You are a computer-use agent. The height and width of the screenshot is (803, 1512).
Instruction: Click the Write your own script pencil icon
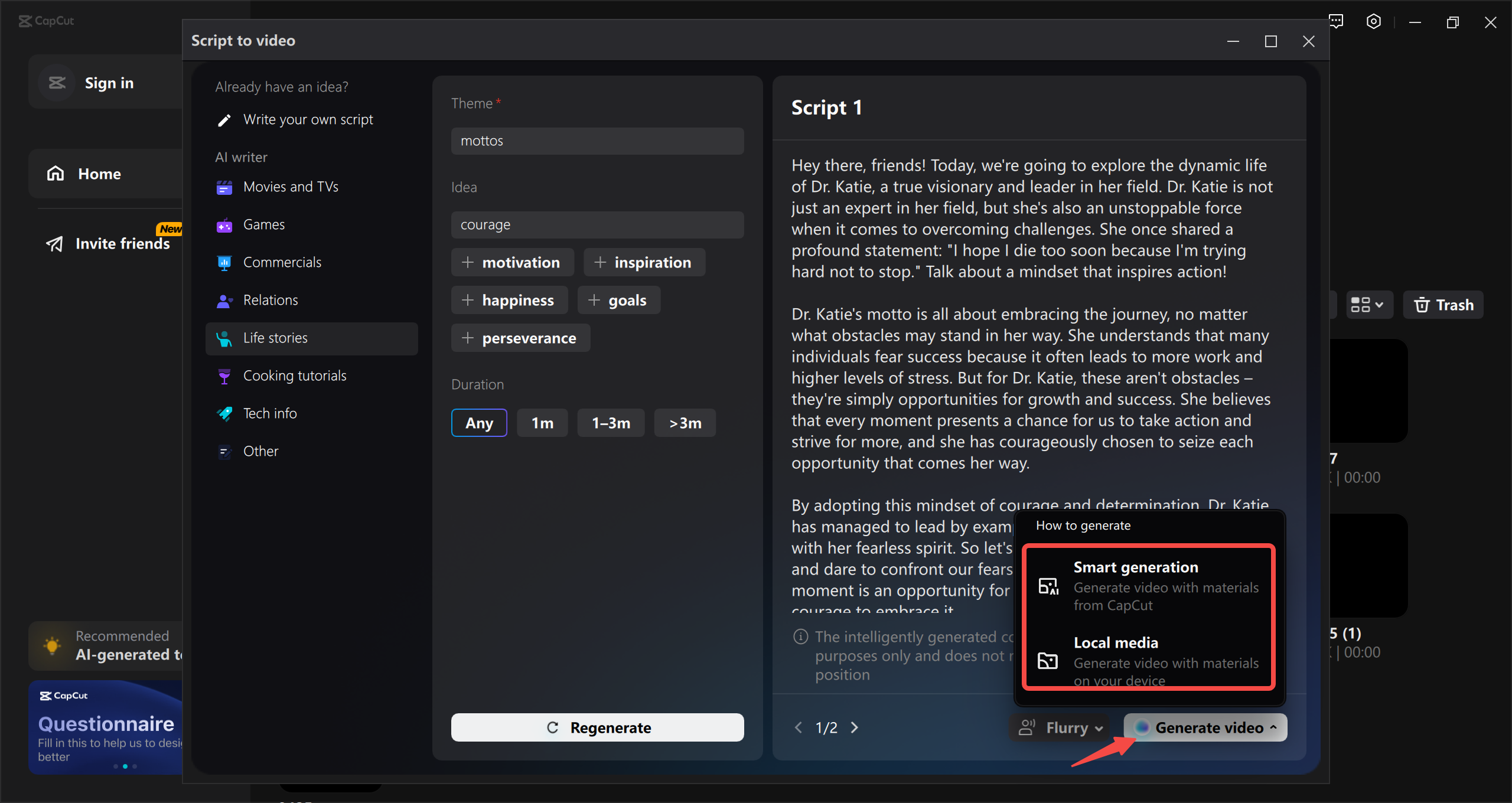(224, 120)
